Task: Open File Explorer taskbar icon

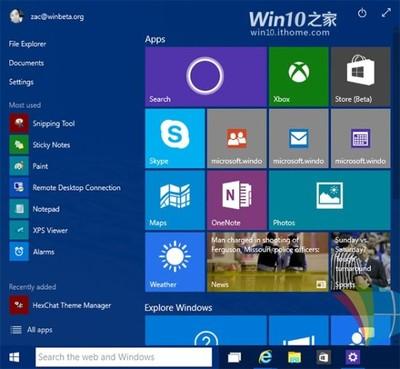Action: pyautogui.click(x=295, y=358)
